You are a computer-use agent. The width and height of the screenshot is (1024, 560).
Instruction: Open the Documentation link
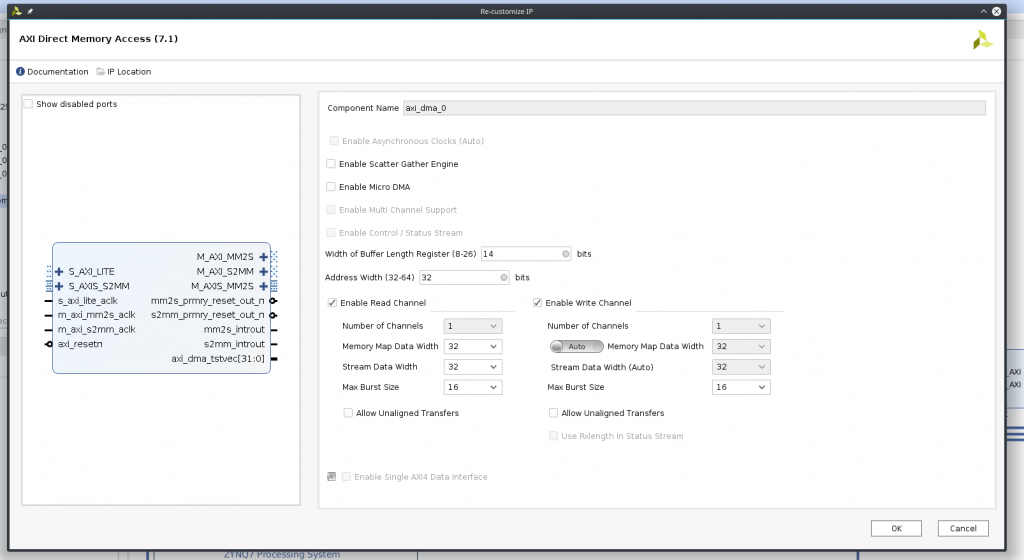(57, 72)
